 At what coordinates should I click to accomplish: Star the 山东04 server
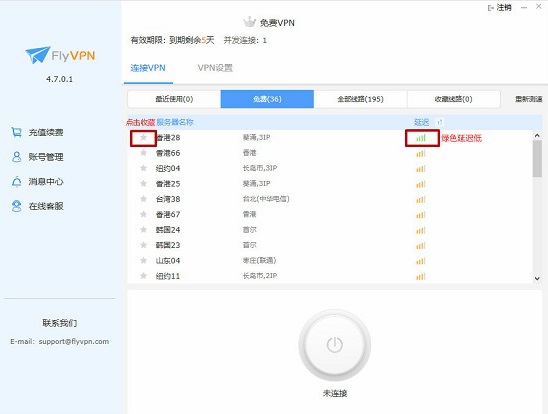coord(143,260)
